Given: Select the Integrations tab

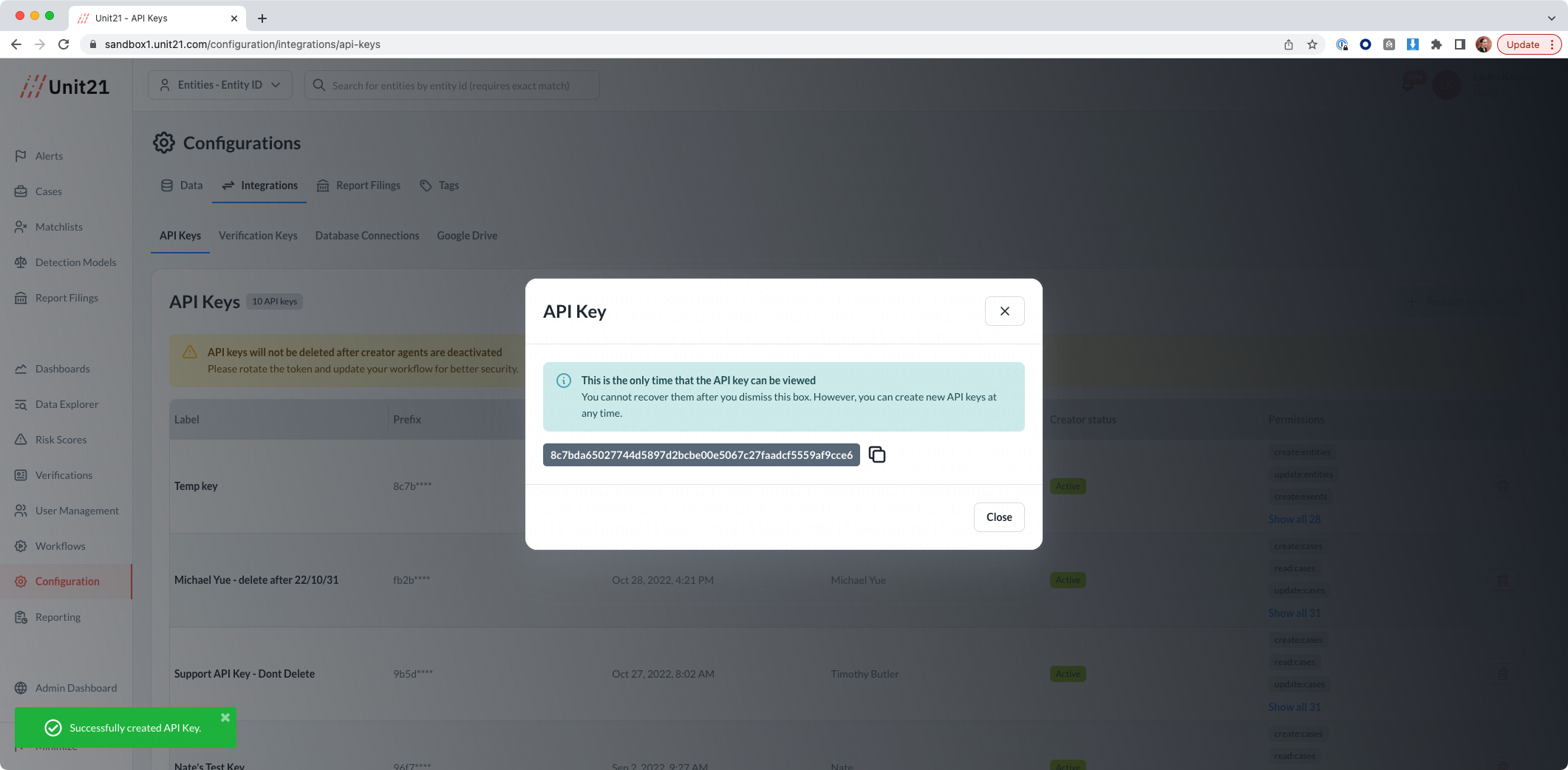Looking at the screenshot, I should 259,185.
